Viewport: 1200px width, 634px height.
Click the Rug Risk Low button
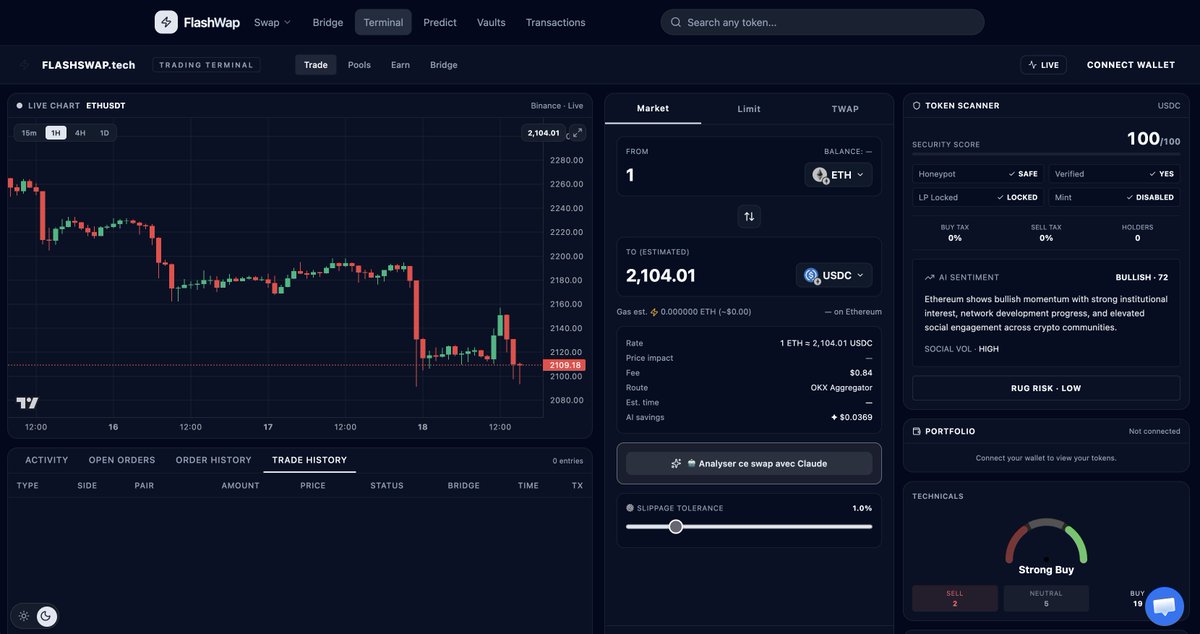pyautogui.click(x=1046, y=388)
